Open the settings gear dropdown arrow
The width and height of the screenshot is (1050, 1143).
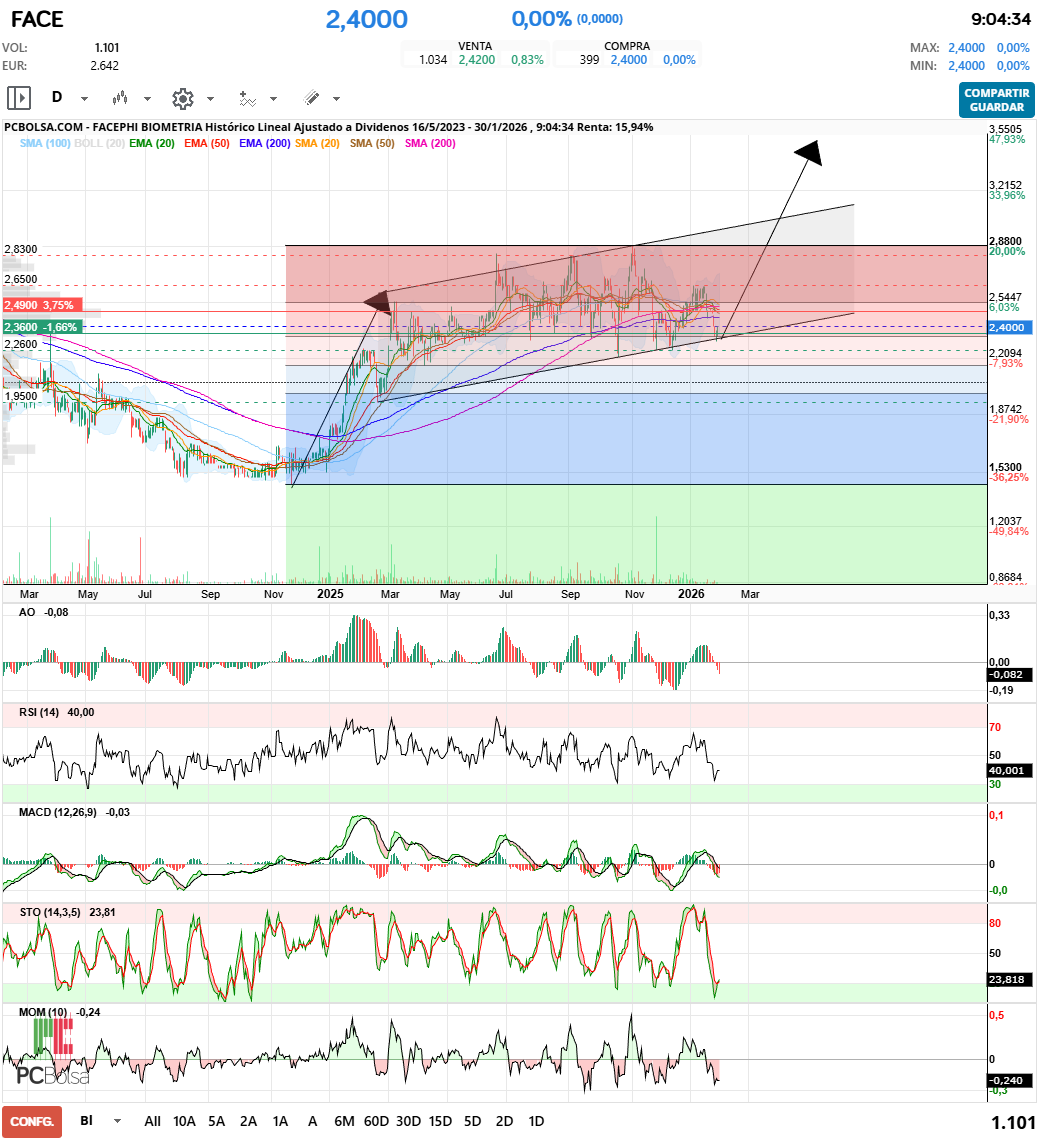tap(208, 98)
